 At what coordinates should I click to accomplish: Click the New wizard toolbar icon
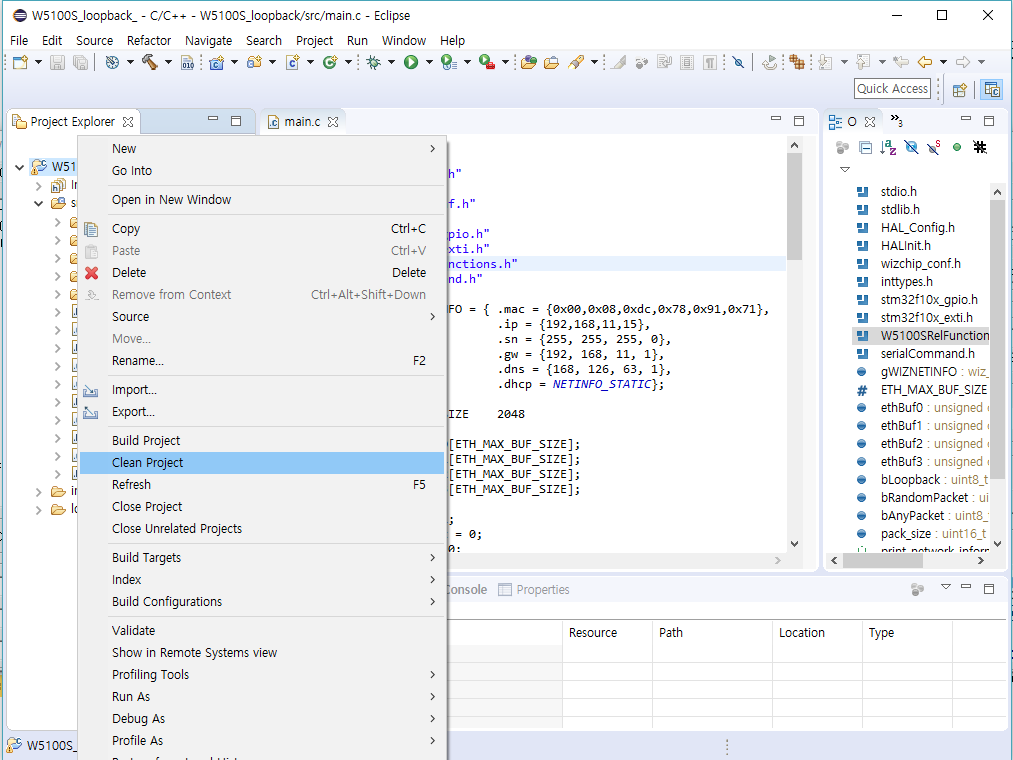tap(21, 62)
